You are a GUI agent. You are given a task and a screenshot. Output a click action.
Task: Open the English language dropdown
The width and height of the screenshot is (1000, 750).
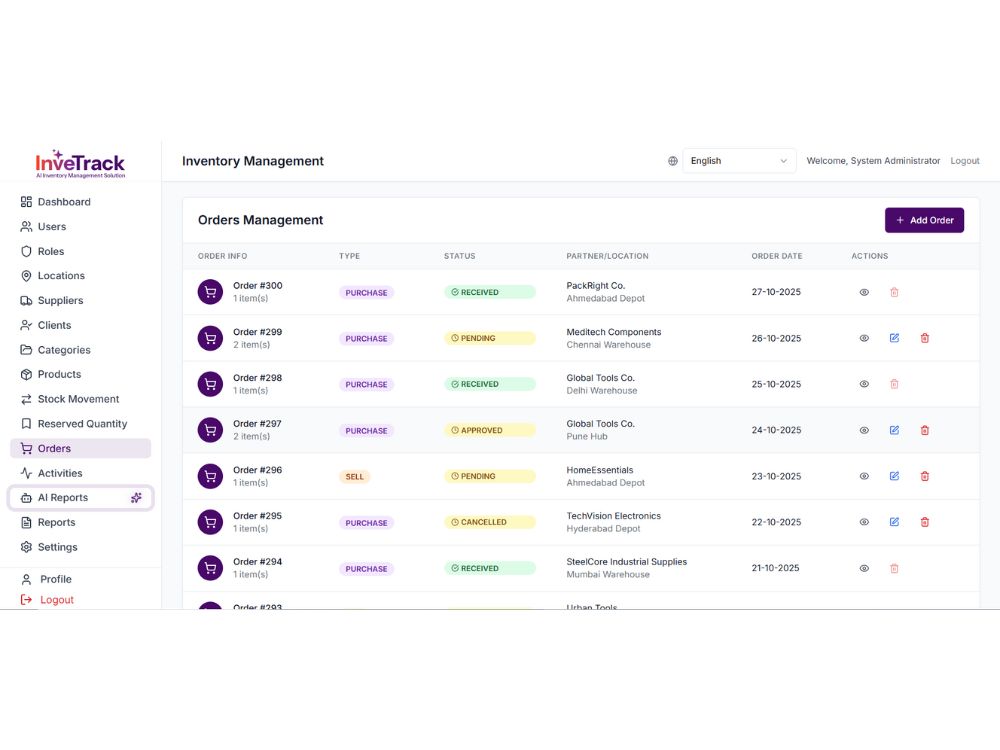(739, 161)
